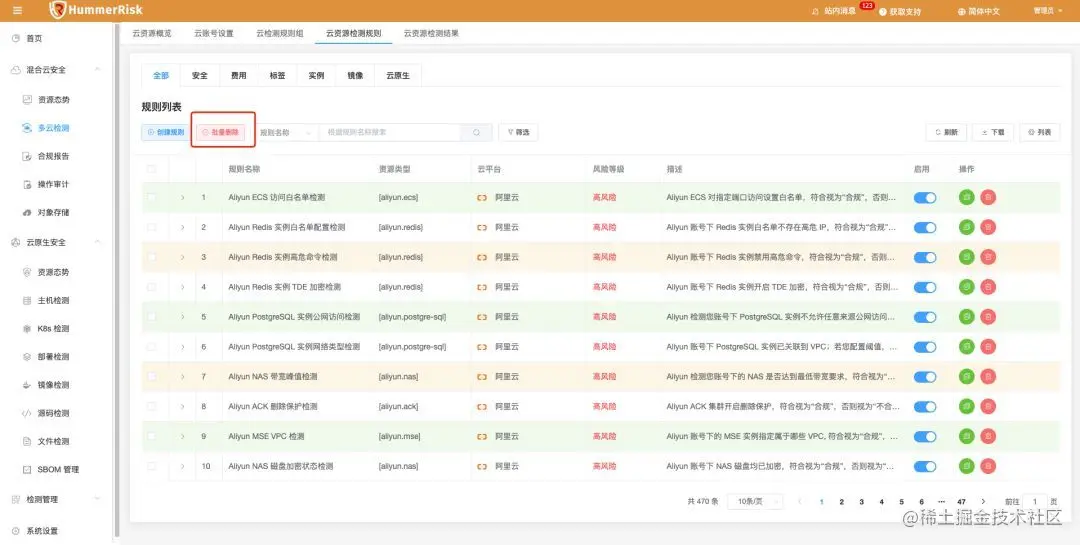This screenshot has width=1080, height=545.
Task: Expand row 9 Aliyun MSE VPC 检测
Action: 183,436
